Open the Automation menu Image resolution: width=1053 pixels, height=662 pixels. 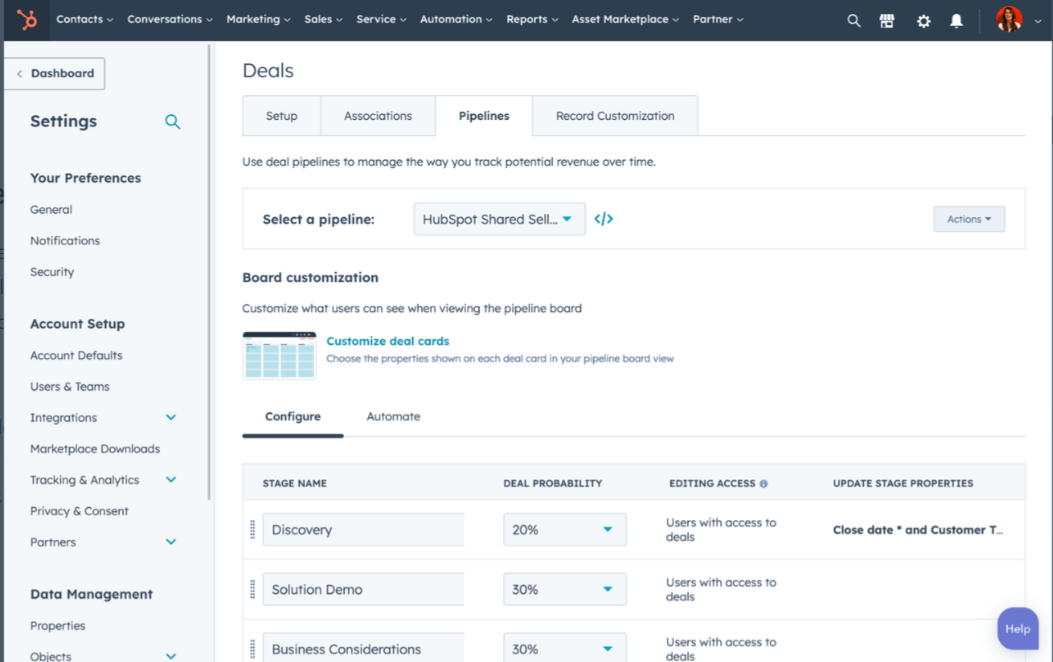456,19
